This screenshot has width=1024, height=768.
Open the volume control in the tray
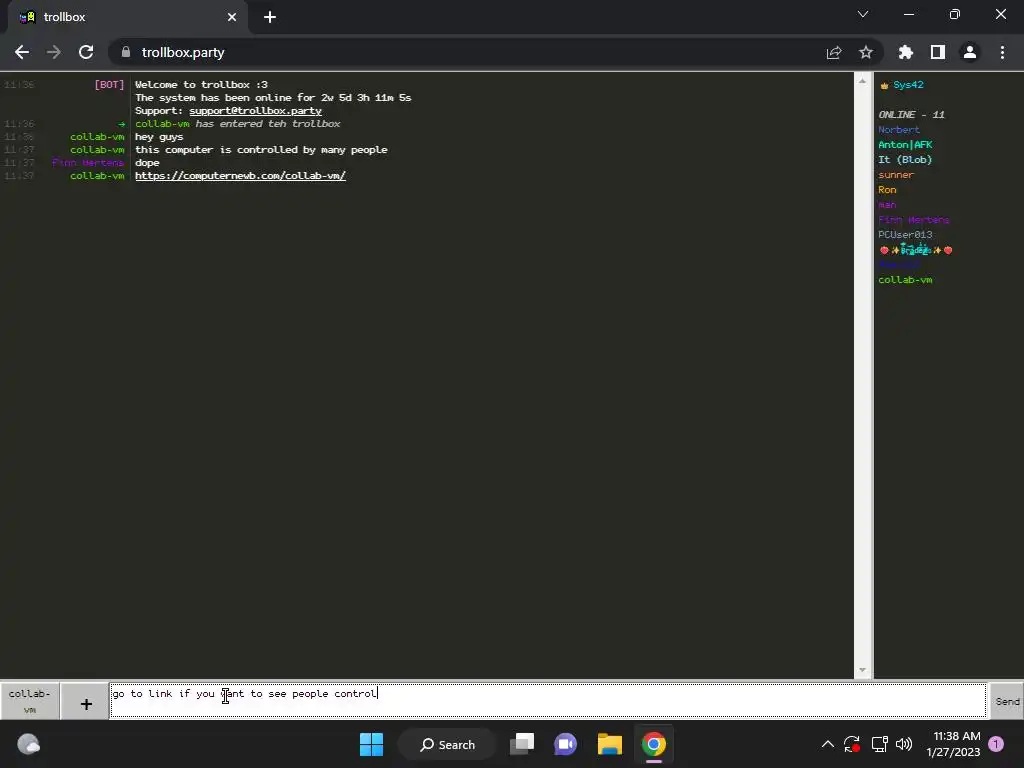(904, 744)
